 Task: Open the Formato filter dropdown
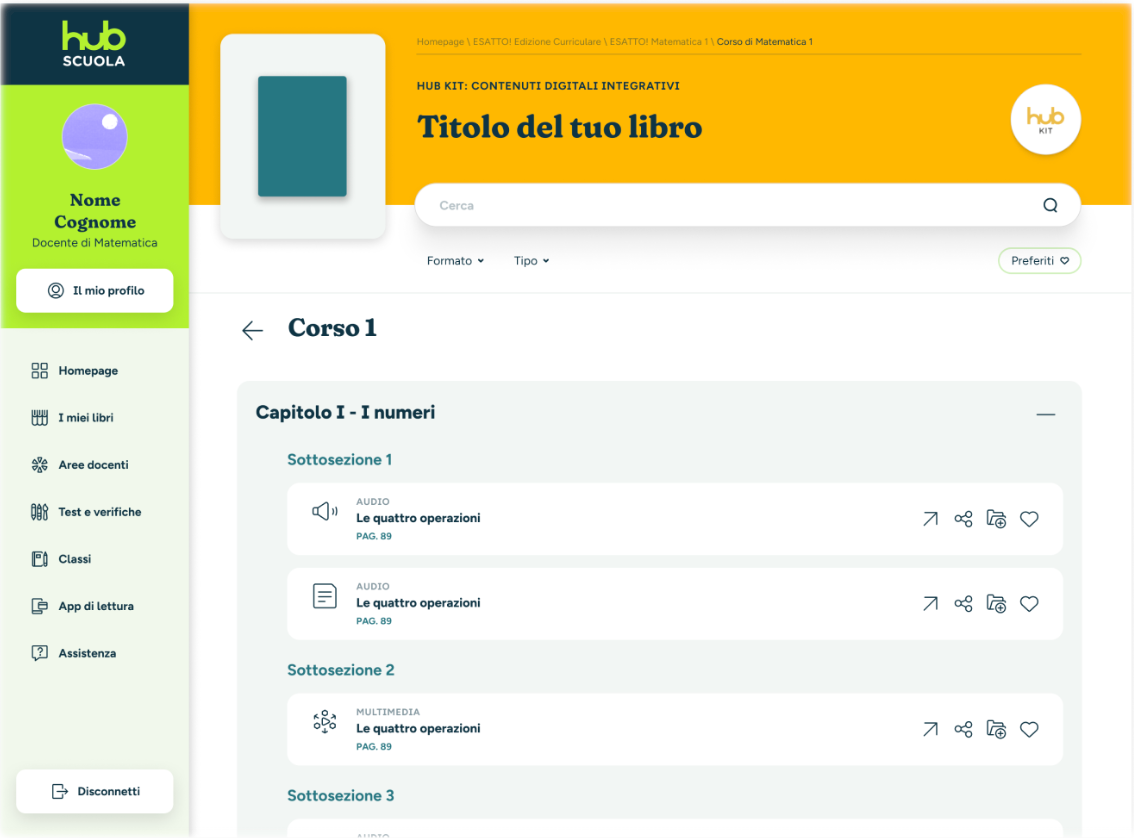click(x=455, y=261)
